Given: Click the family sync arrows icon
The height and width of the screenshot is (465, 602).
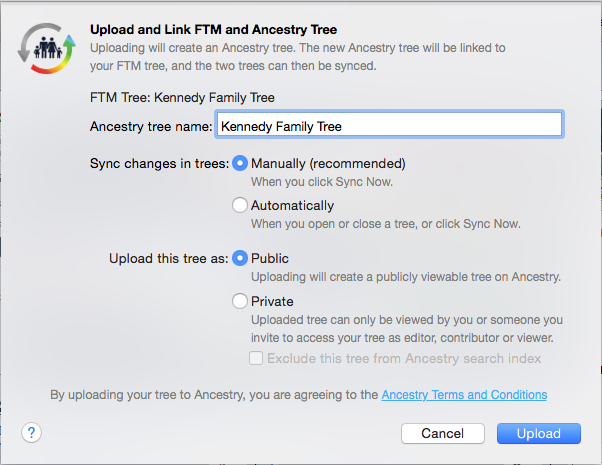Looking at the screenshot, I should click(46, 48).
